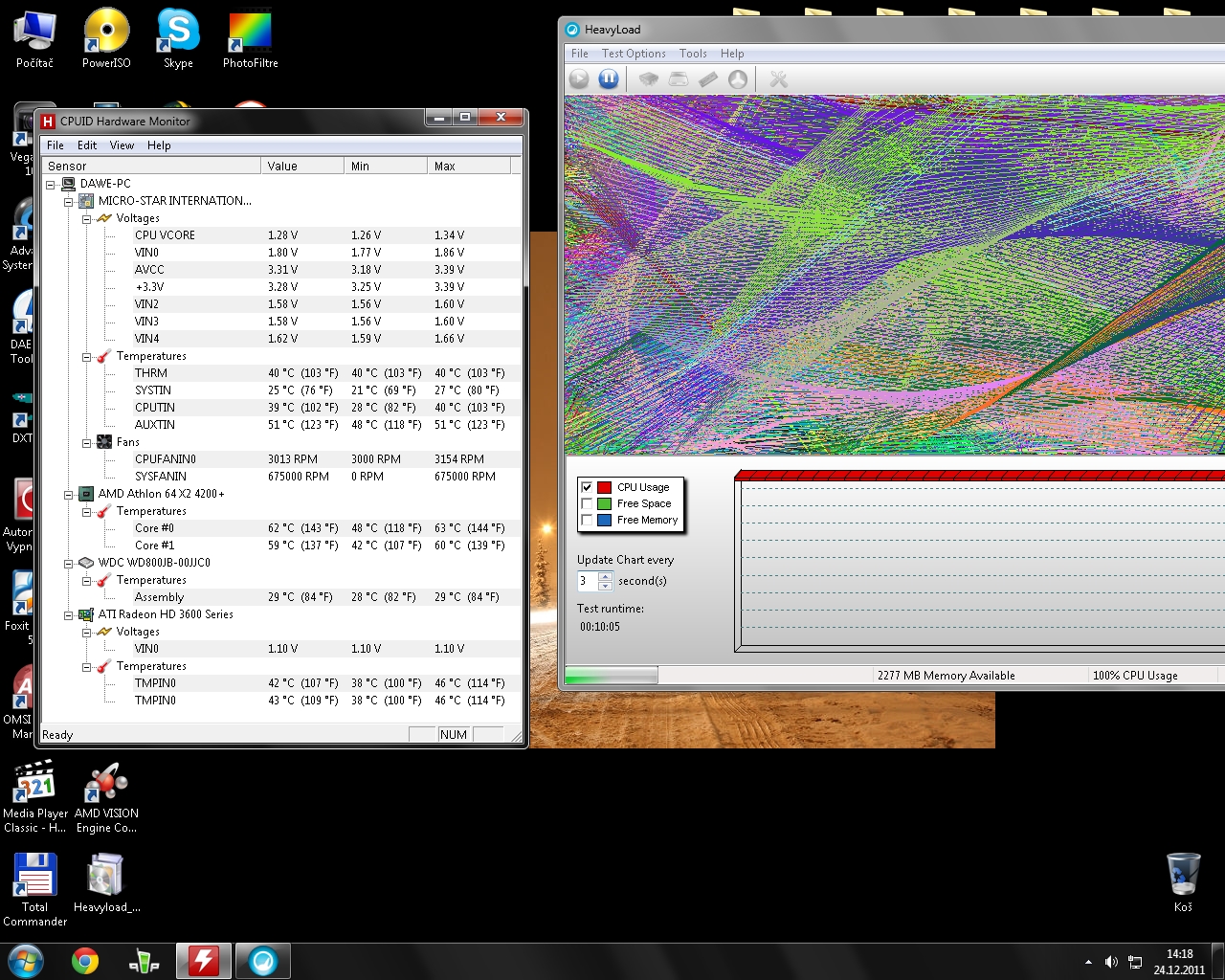1225x980 pixels.
Task: Open HeavyLoad Test Options menu
Action: (x=634, y=54)
